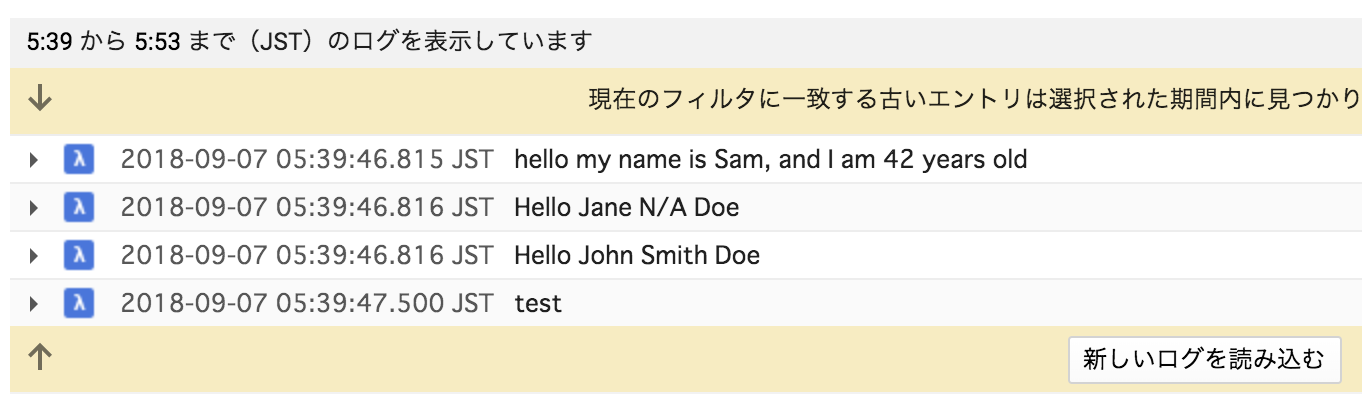Click message 'hello my name is Sam'
The height and width of the screenshot is (402, 1362).
pyautogui.click(x=770, y=159)
